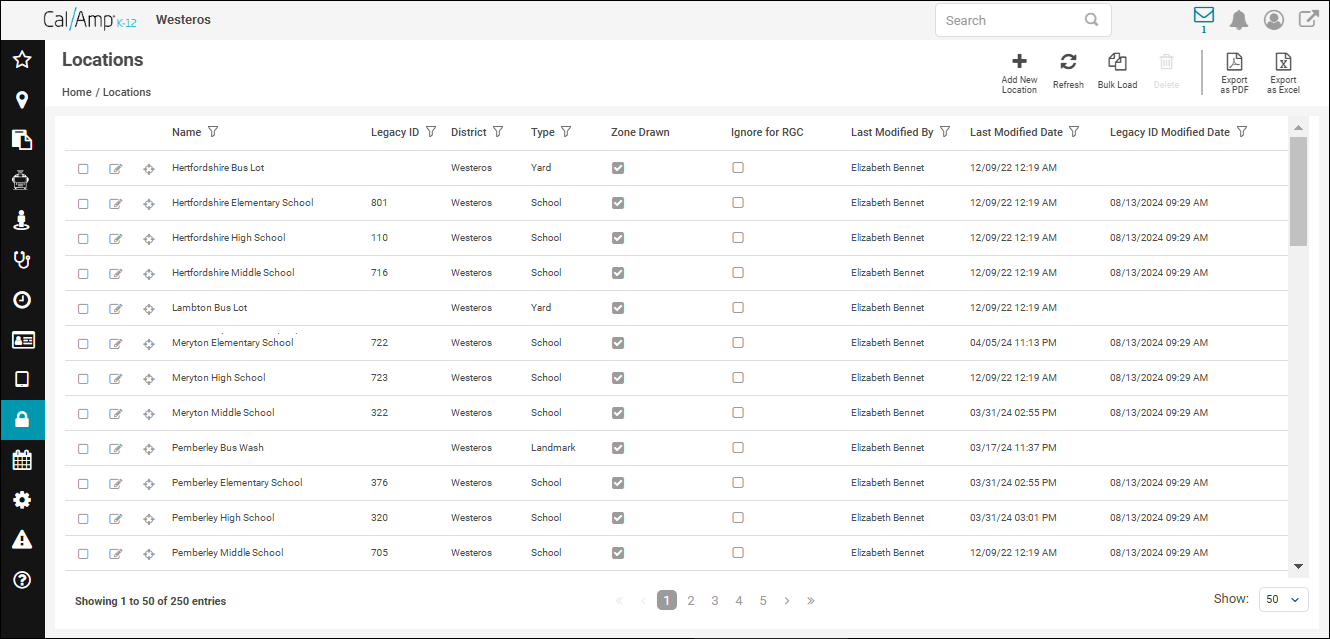
Task: Toggle Ignore for RGC for Hertfordshire Bus Lot
Action: tap(738, 168)
